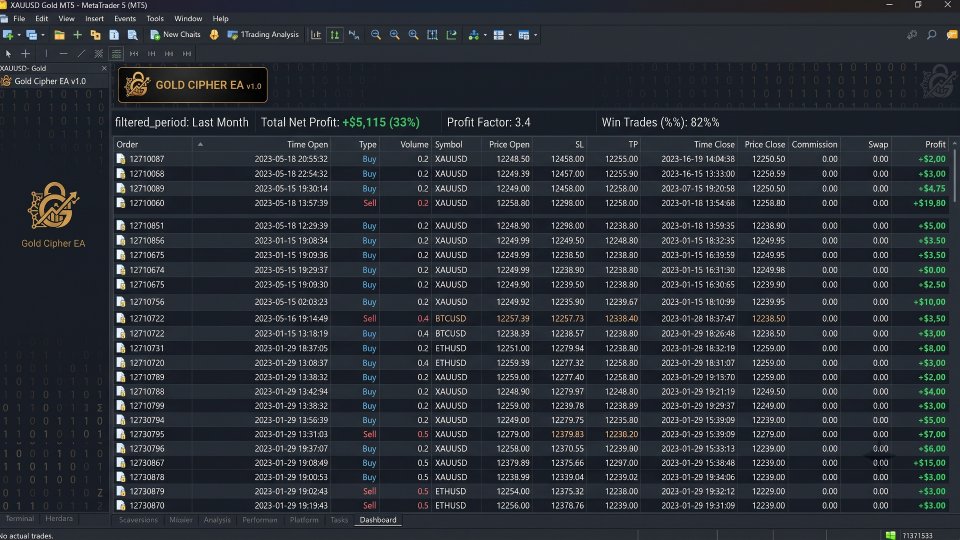Click the search icon at top right

point(931,35)
